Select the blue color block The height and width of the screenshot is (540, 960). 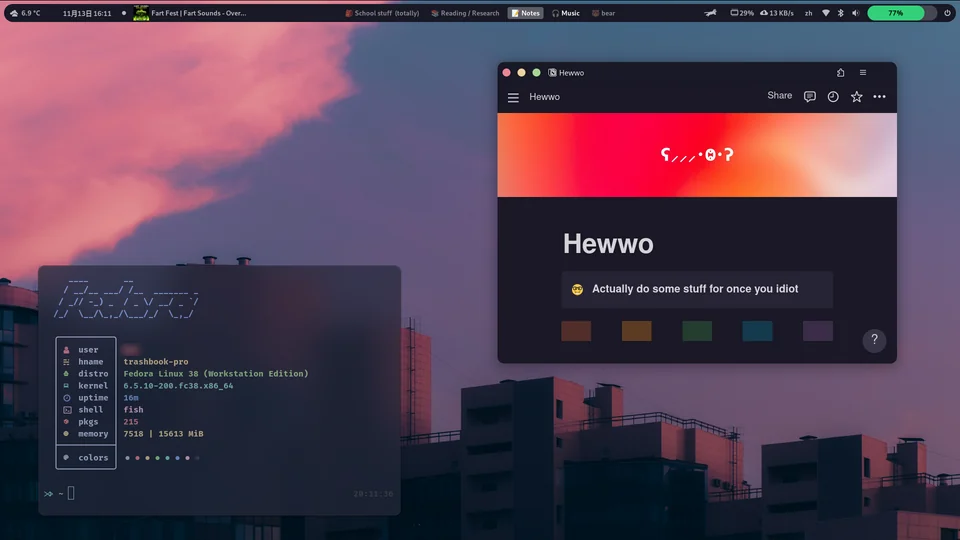click(757, 331)
